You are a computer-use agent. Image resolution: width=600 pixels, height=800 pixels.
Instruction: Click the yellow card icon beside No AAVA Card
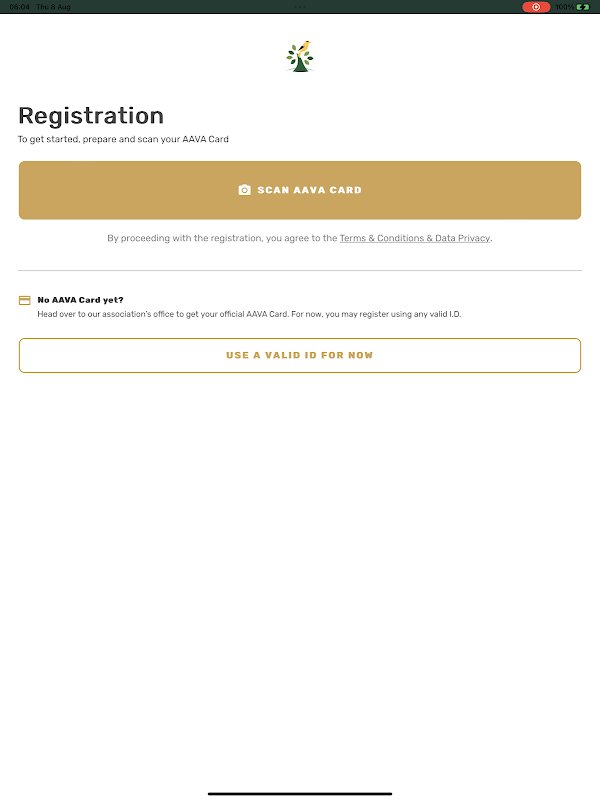pyautogui.click(x=25, y=300)
